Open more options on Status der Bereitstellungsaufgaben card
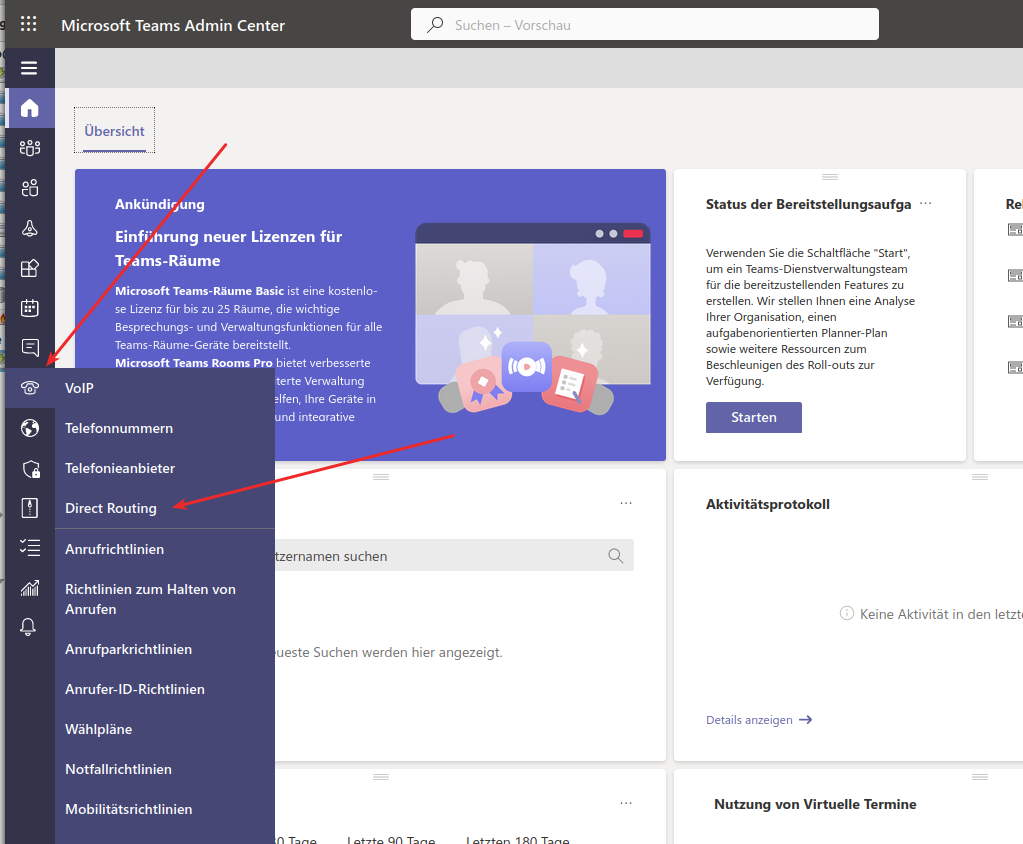 tap(926, 203)
